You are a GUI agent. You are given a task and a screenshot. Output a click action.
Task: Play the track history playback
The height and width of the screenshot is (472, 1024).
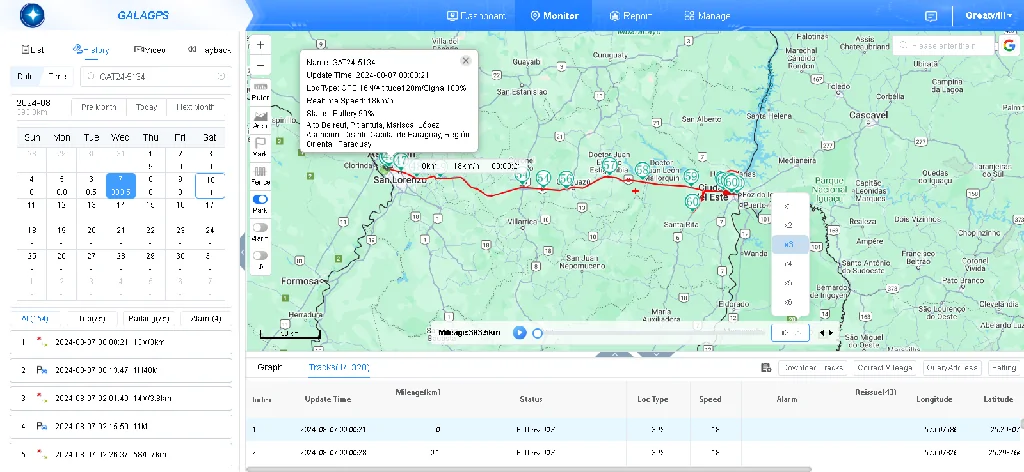click(520, 332)
